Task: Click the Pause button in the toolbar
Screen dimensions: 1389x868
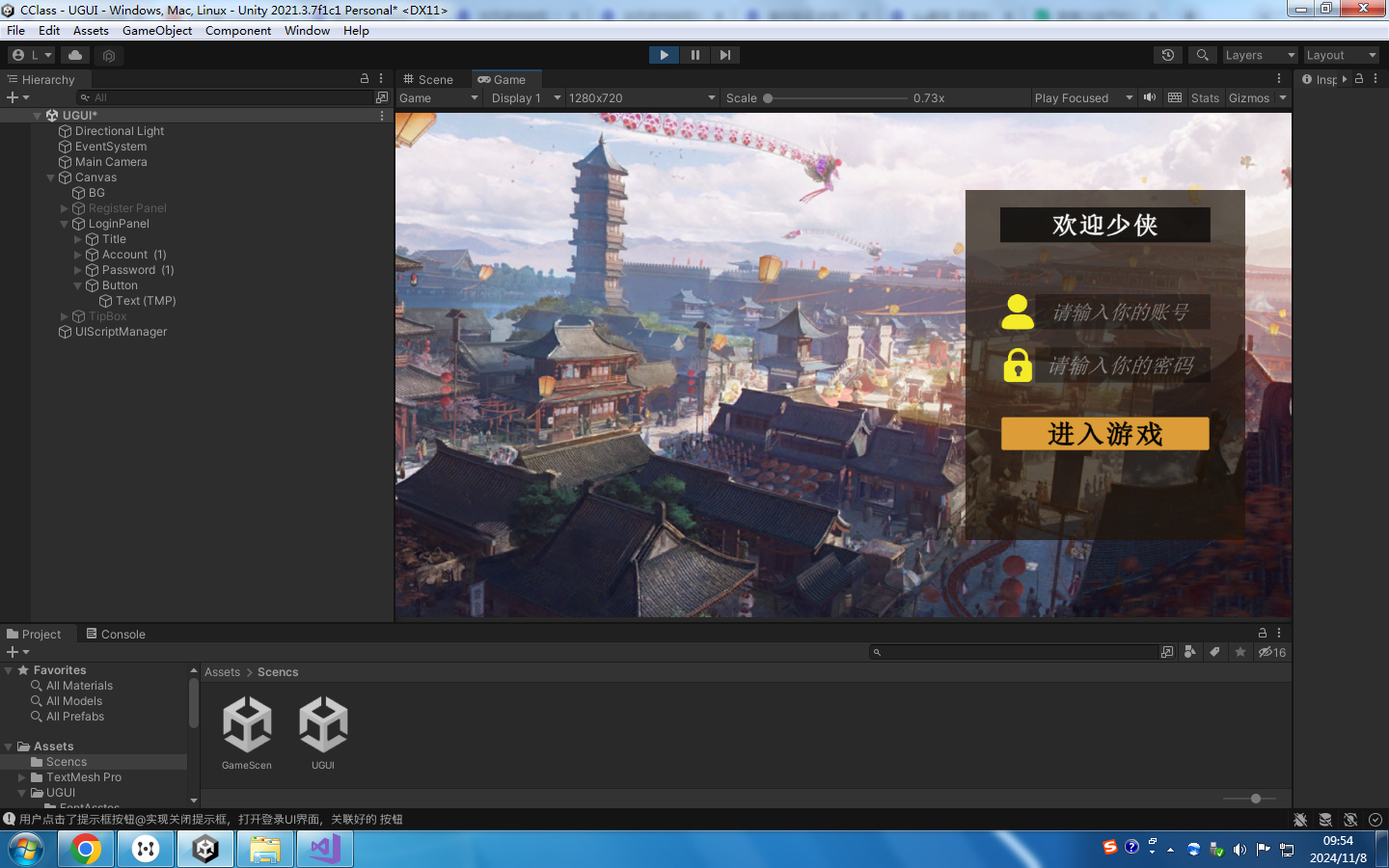Action: [694, 55]
